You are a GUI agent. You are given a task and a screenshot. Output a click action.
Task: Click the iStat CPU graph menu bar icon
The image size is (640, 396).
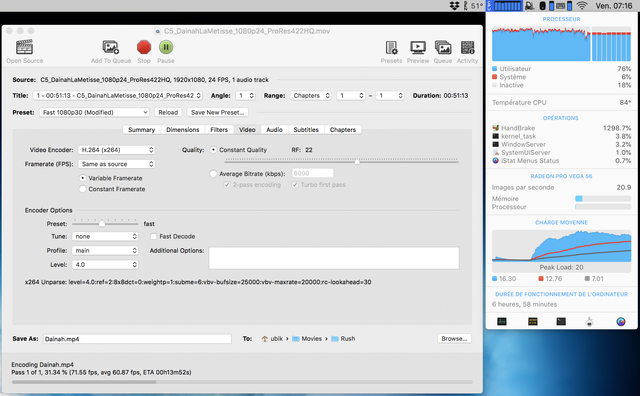pyautogui.click(x=504, y=6)
